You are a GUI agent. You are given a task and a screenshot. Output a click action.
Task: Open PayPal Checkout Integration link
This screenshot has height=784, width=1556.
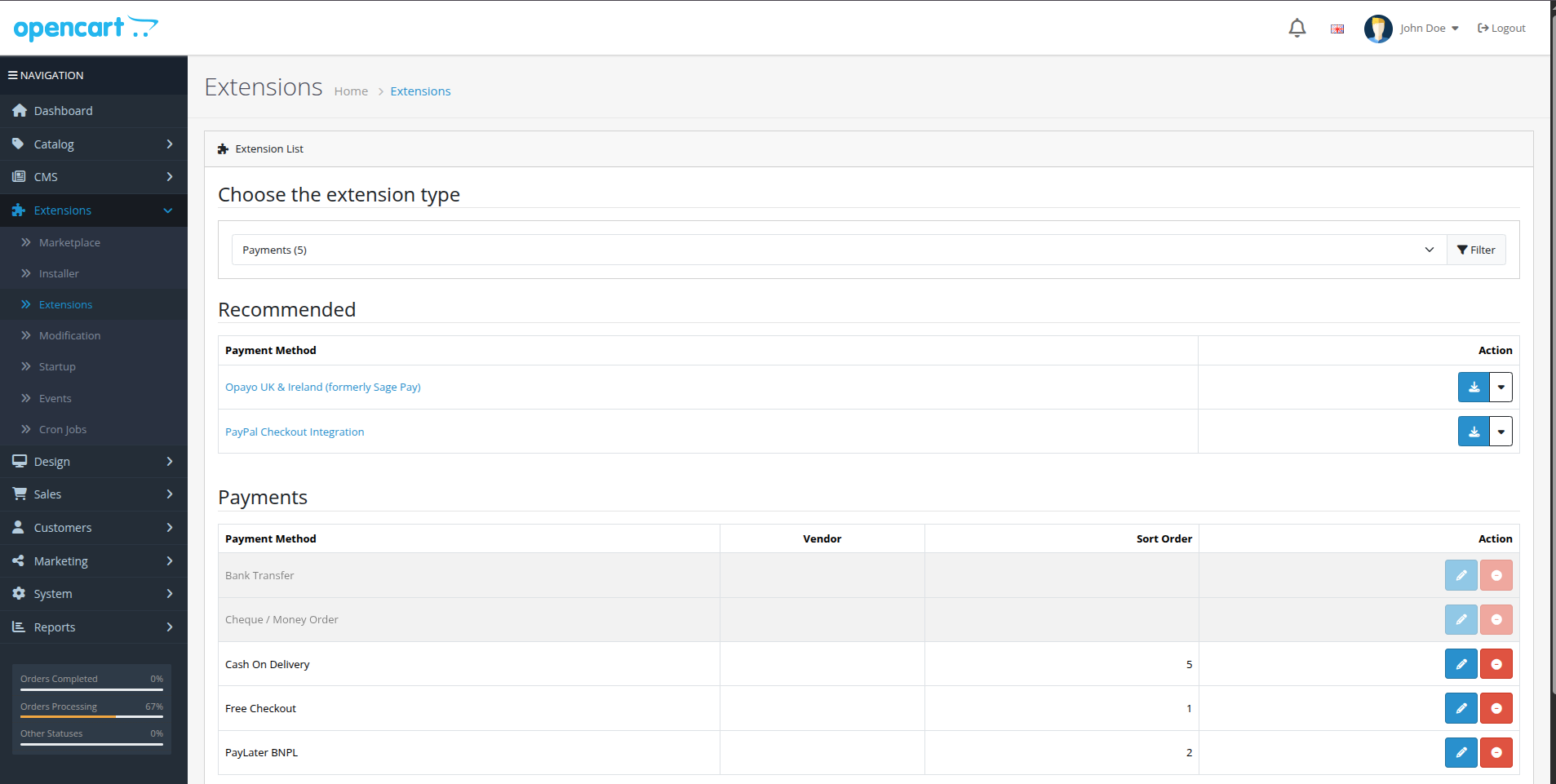click(295, 432)
